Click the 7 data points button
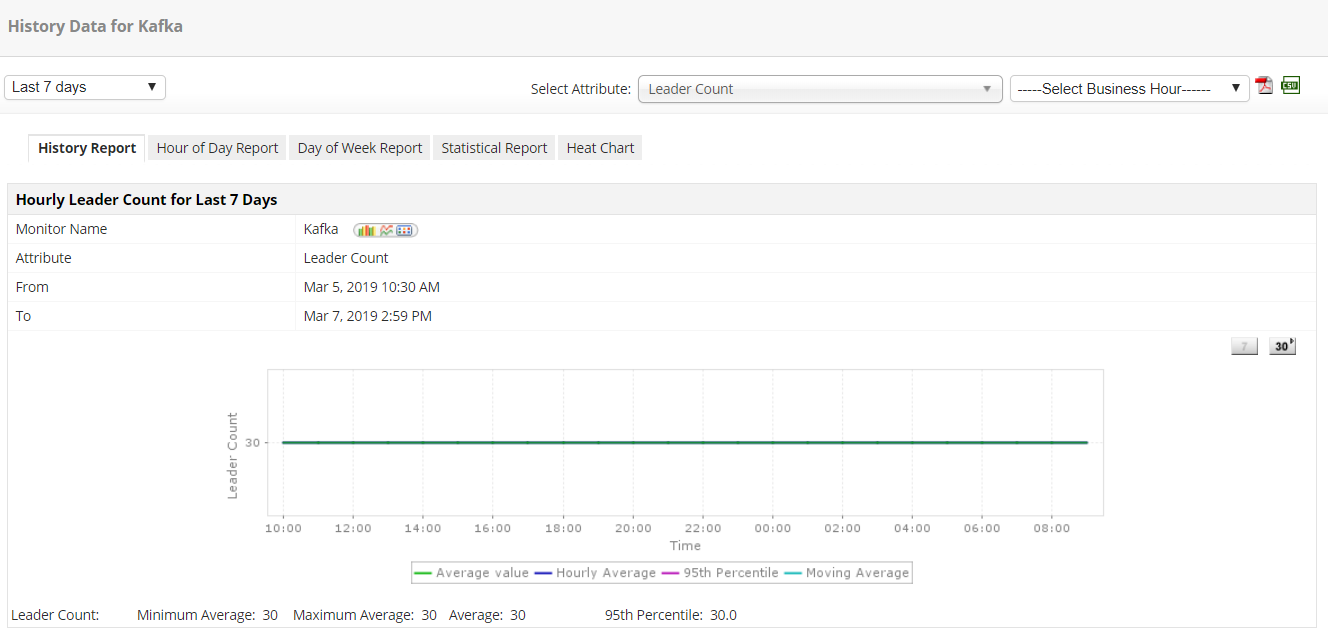Image resolution: width=1328 pixels, height=632 pixels. [x=1244, y=345]
